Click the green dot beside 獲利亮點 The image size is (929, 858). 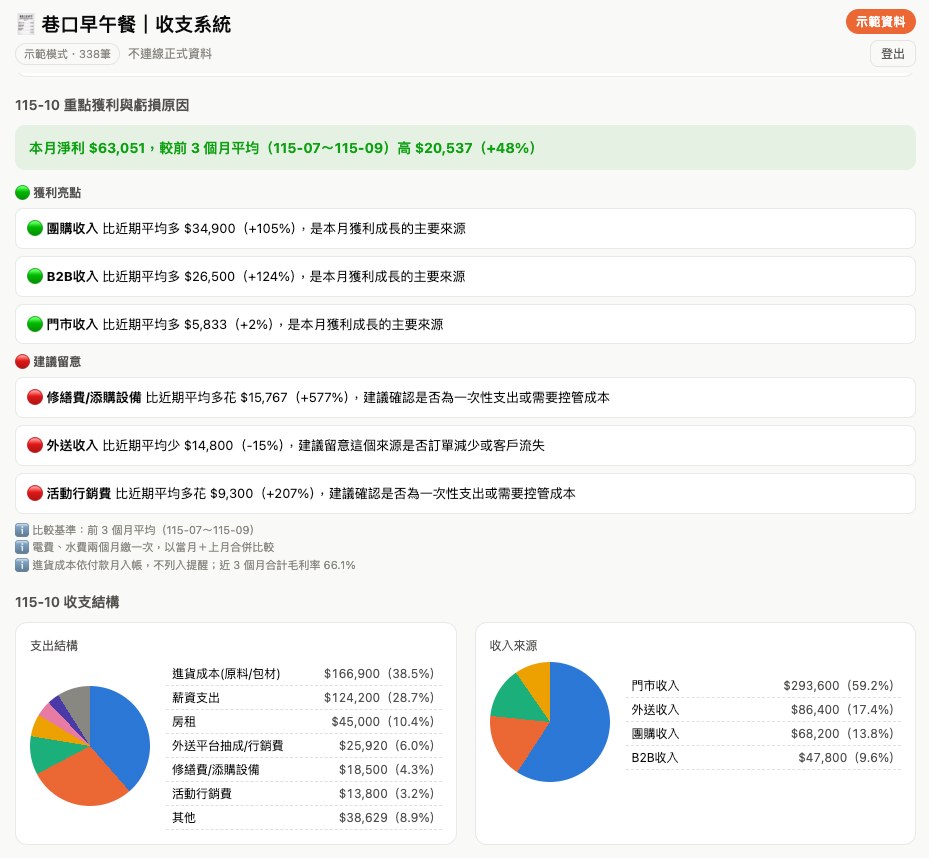pyautogui.click(x=23, y=193)
